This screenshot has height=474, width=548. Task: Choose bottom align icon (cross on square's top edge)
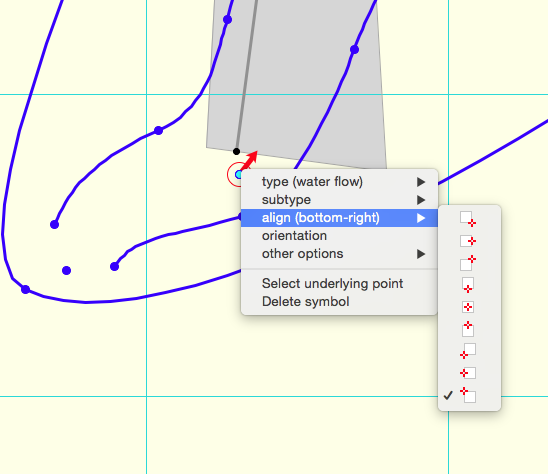[x=468, y=329]
